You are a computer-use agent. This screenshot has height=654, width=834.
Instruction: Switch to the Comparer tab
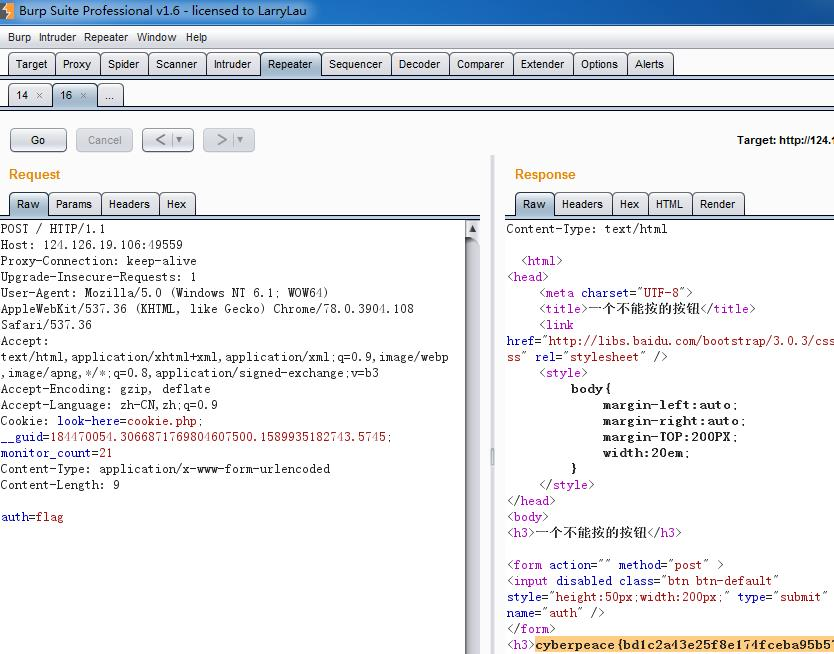[x=480, y=64]
